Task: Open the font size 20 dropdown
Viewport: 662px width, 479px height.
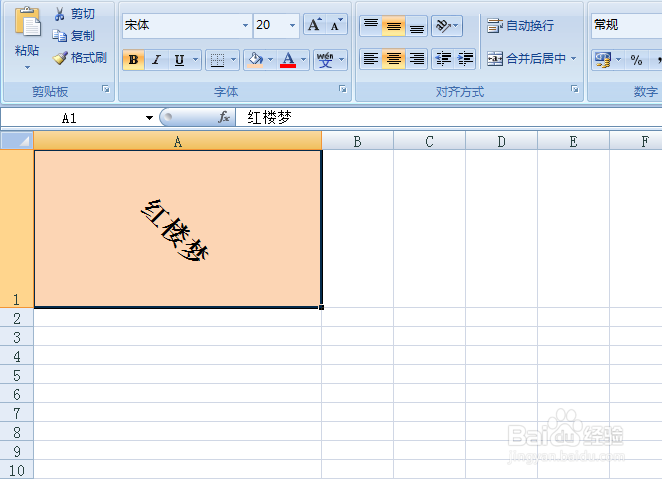Action: click(x=292, y=25)
